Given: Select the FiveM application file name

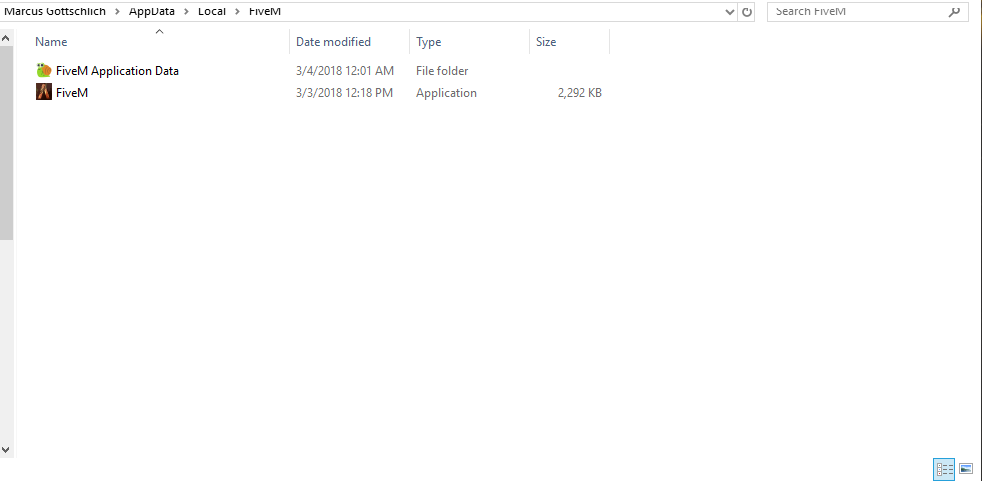Looking at the screenshot, I should point(71,93).
